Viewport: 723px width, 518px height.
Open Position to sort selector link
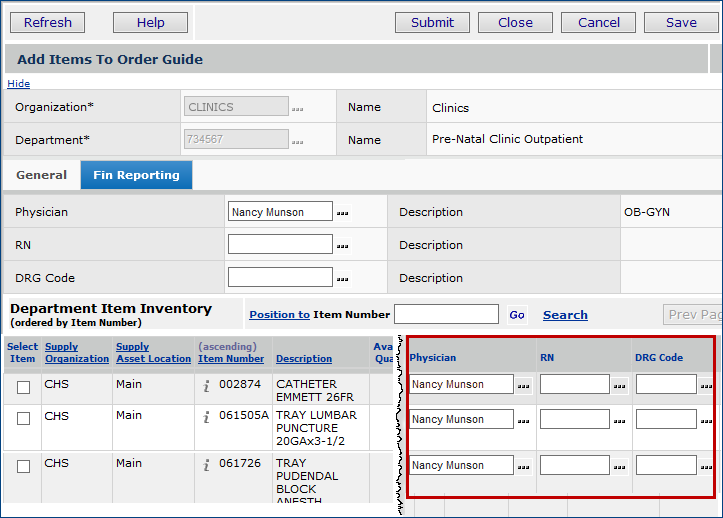coord(279,314)
